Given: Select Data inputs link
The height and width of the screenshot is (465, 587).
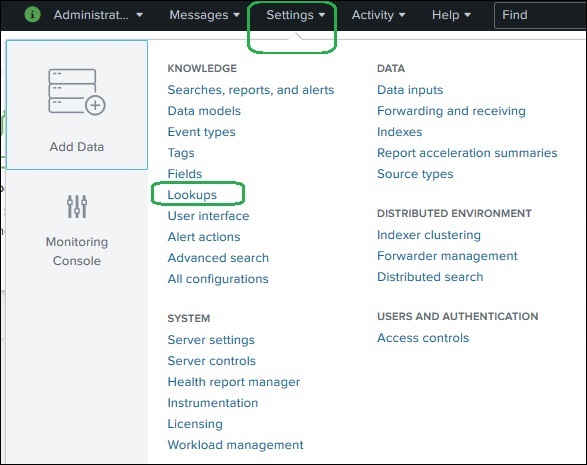Looking at the screenshot, I should tap(410, 90).
